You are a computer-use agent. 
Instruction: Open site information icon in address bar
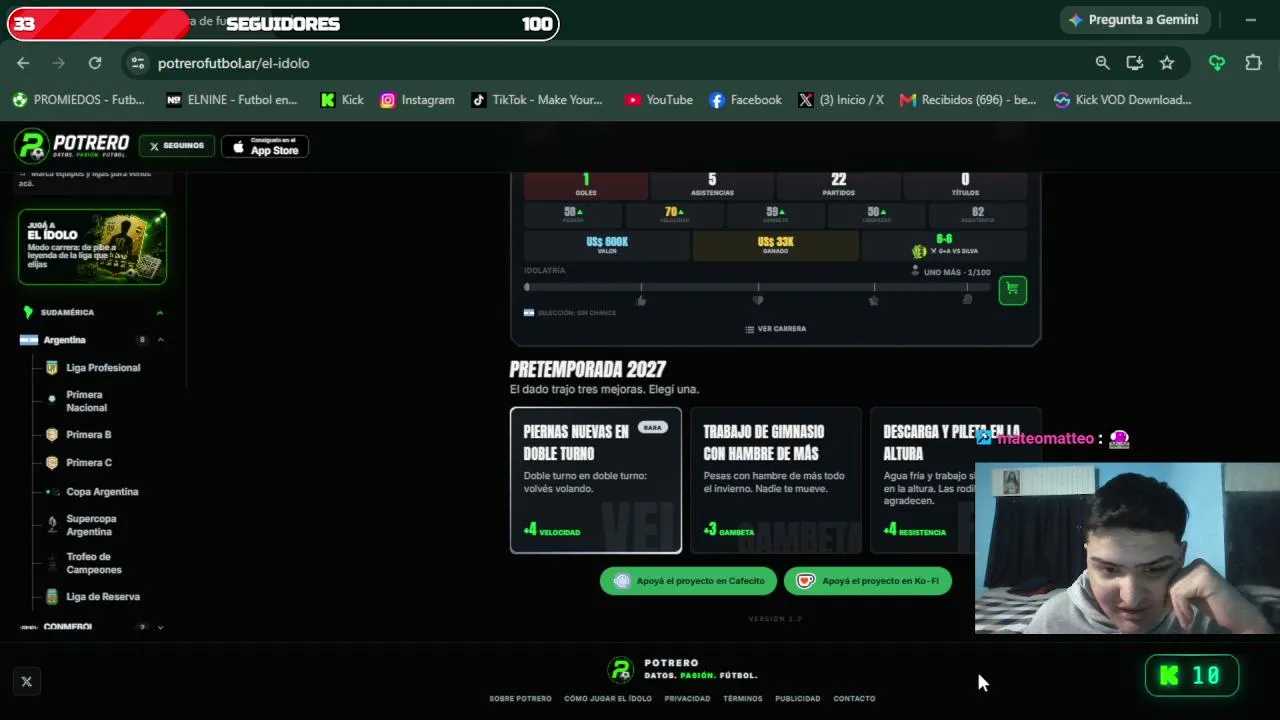[x=138, y=63]
